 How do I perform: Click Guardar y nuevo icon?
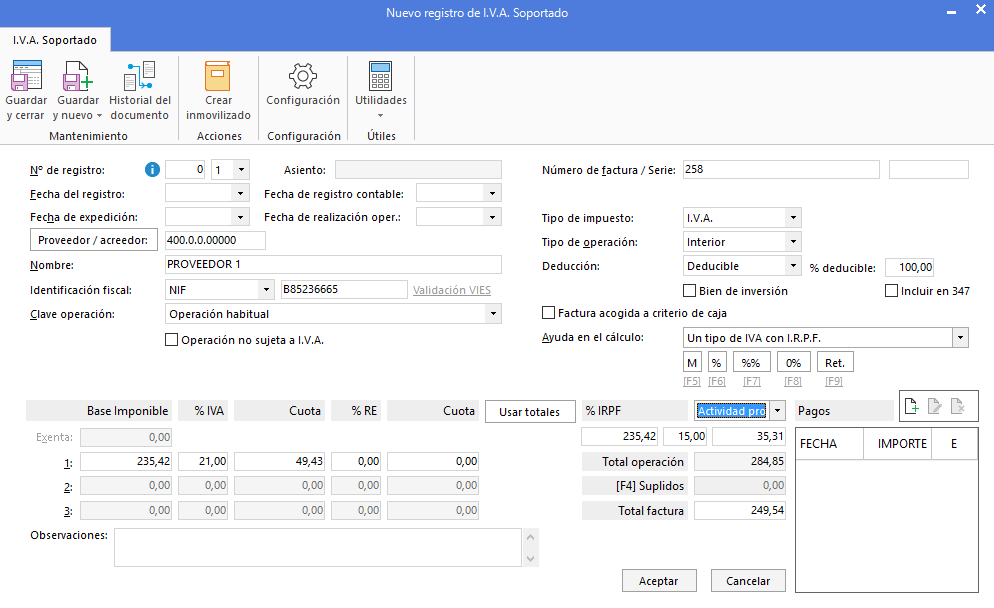click(x=77, y=75)
